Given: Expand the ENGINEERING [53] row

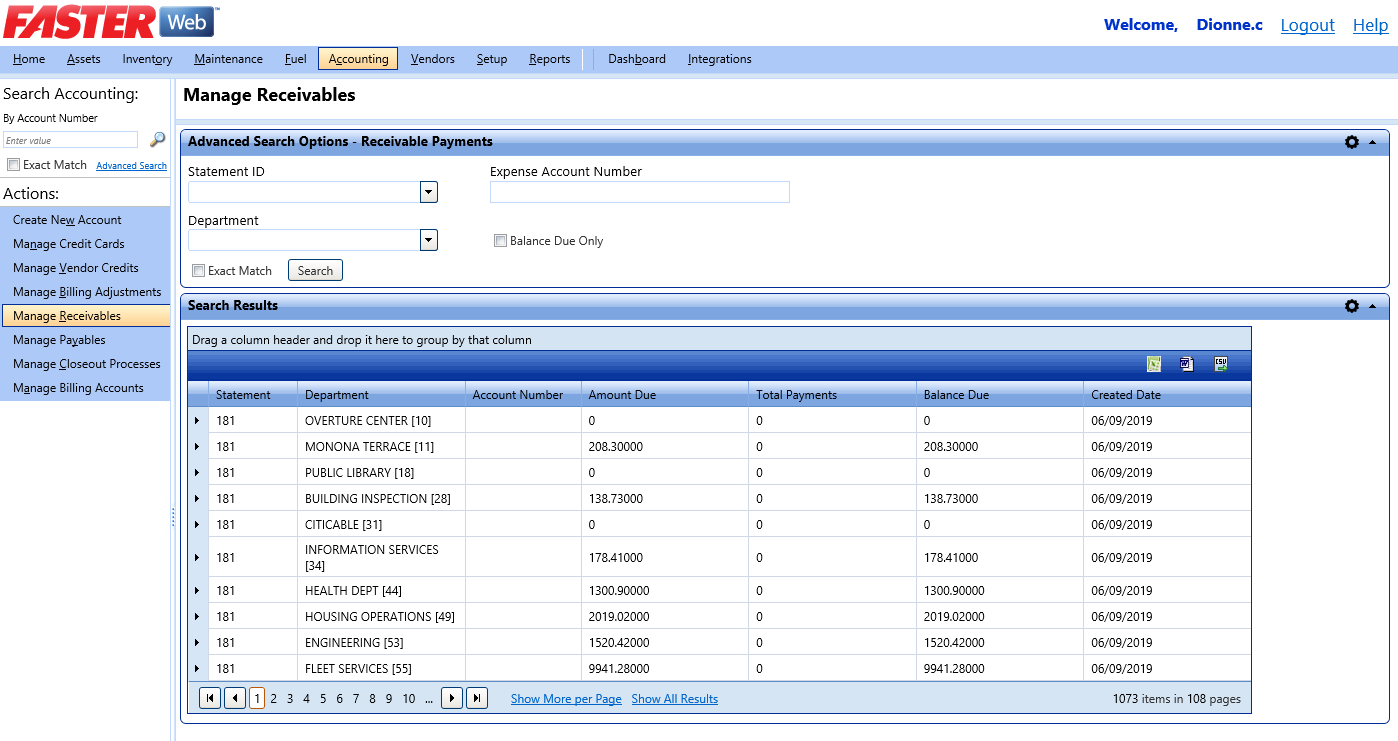Looking at the screenshot, I should pos(197,643).
